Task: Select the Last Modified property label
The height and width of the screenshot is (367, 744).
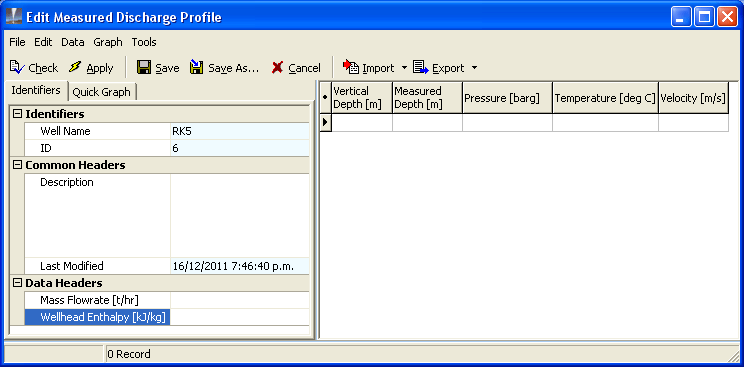Action: pos(72,266)
